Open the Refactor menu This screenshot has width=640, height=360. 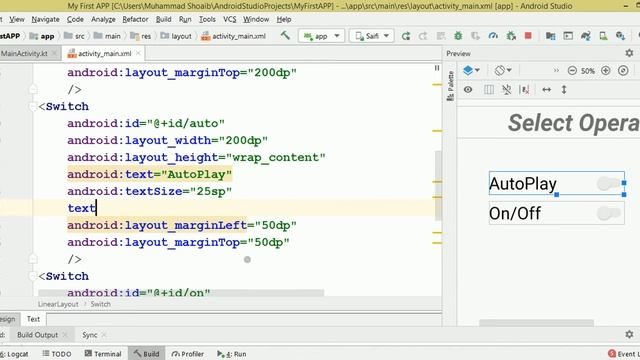click(135, 19)
